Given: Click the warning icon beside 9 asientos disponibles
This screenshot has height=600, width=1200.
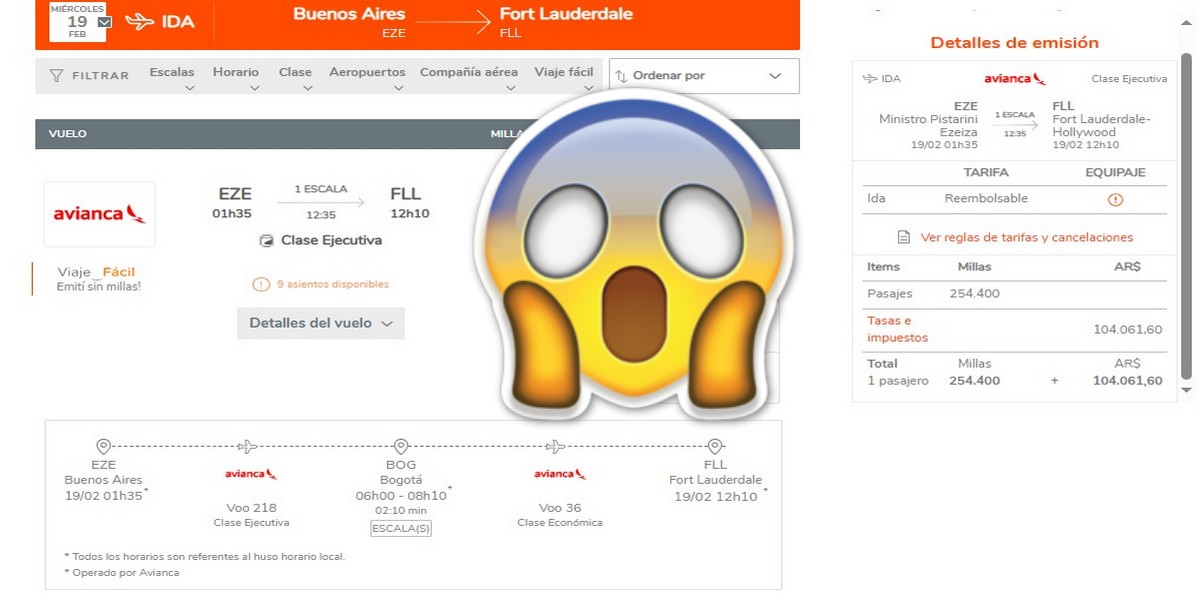Looking at the screenshot, I should [261, 285].
